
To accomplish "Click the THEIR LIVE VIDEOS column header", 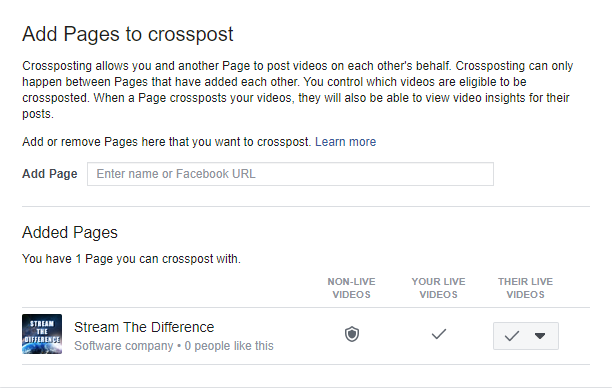I will tap(525, 288).
